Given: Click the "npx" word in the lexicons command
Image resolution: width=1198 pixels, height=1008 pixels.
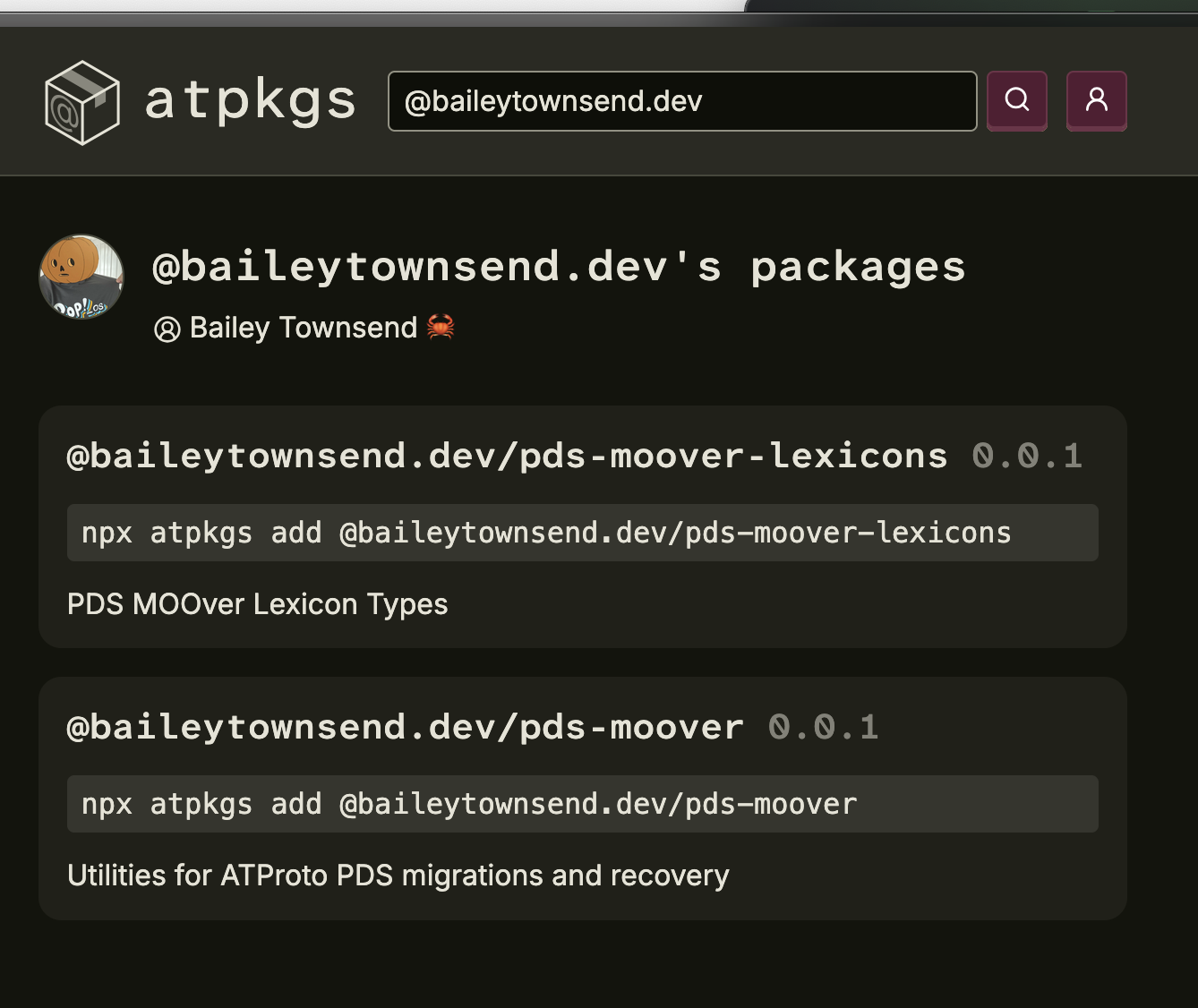Looking at the screenshot, I should 107,534.
